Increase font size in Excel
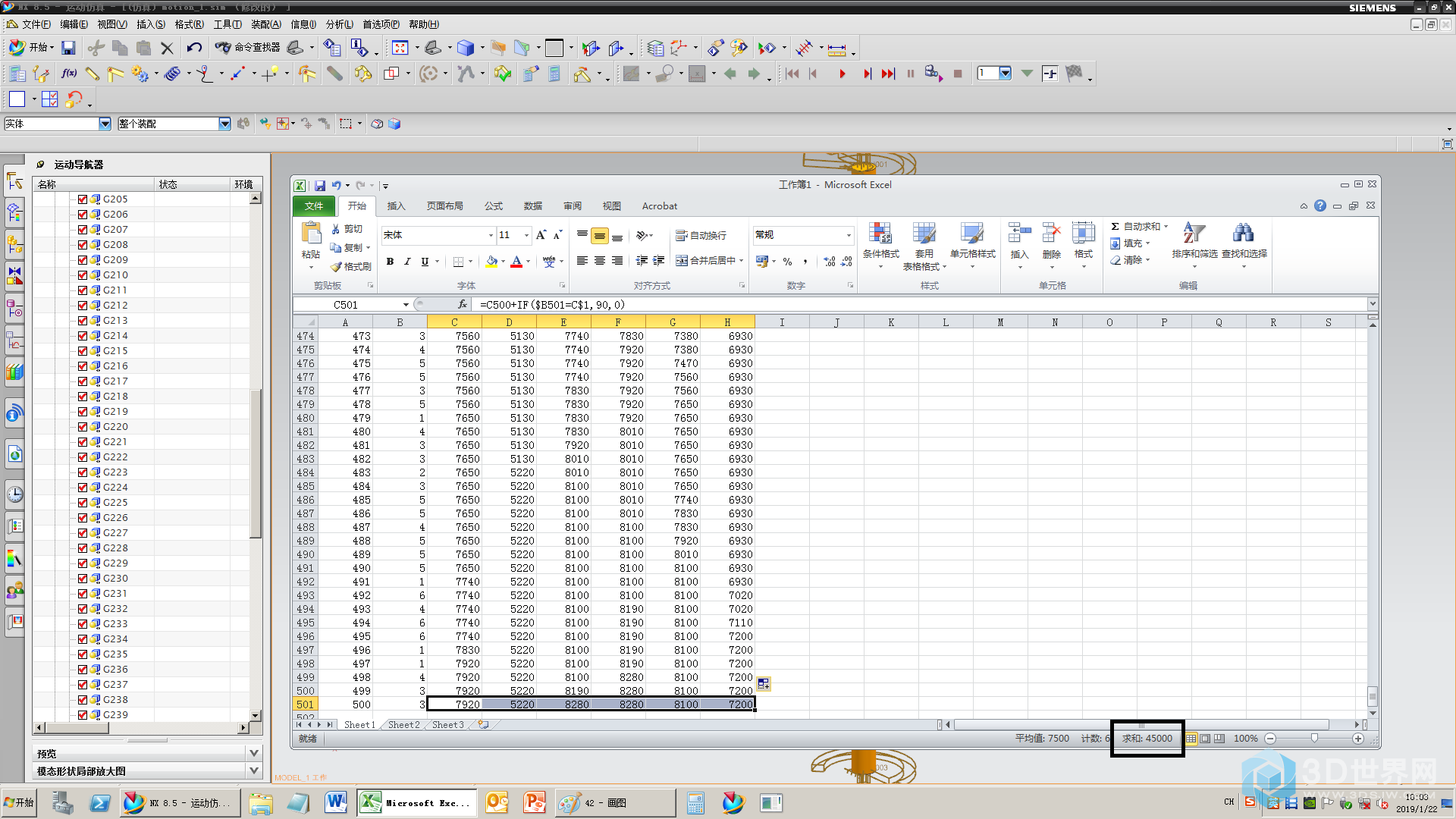This screenshot has width=1456, height=819. pyautogui.click(x=541, y=235)
